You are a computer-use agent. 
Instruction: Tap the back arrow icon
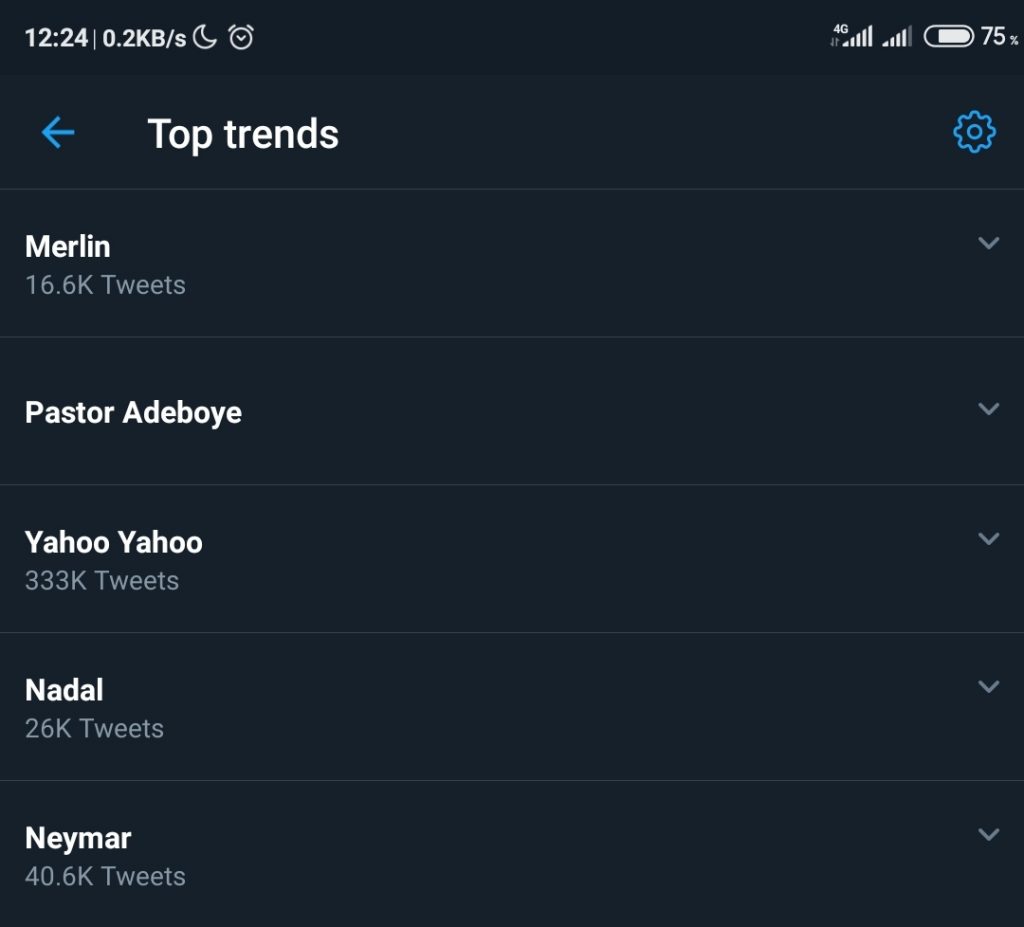pyautogui.click(x=58, y=133)
